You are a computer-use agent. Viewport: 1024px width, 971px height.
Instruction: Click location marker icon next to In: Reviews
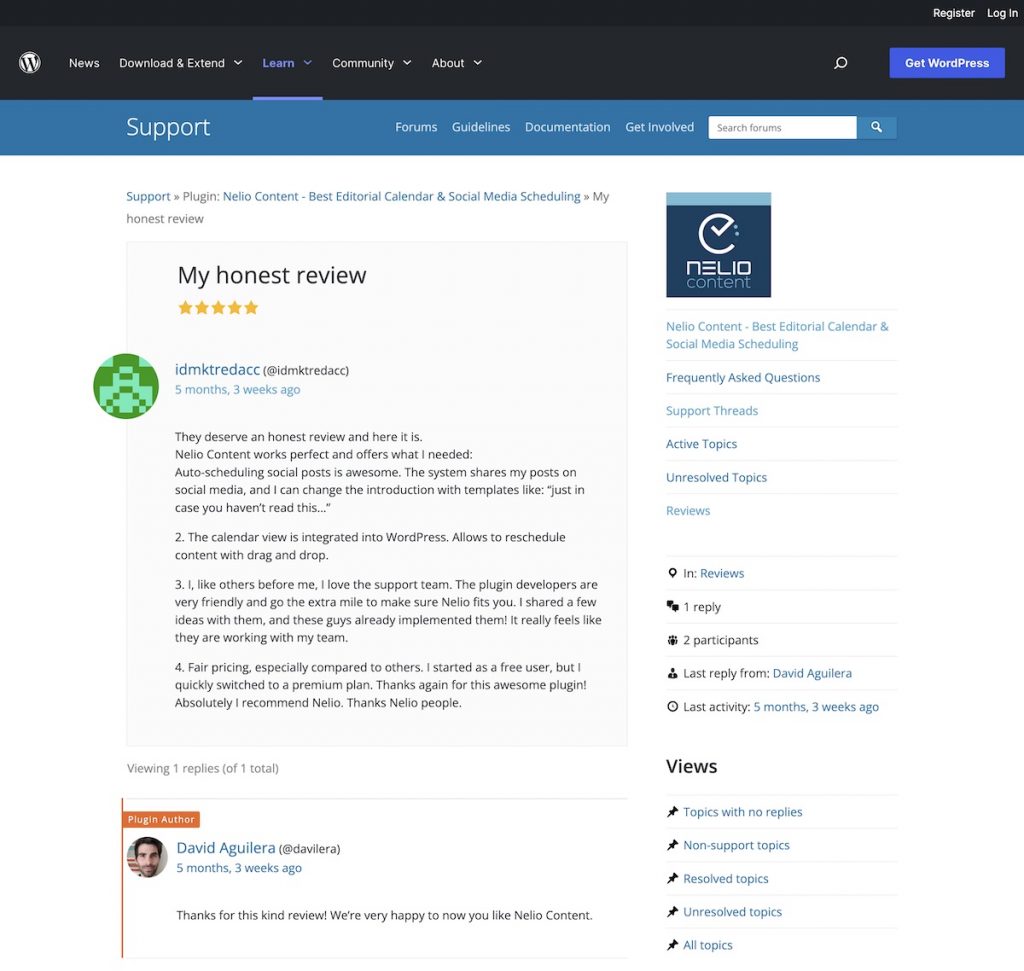click(x=672, y=573)
